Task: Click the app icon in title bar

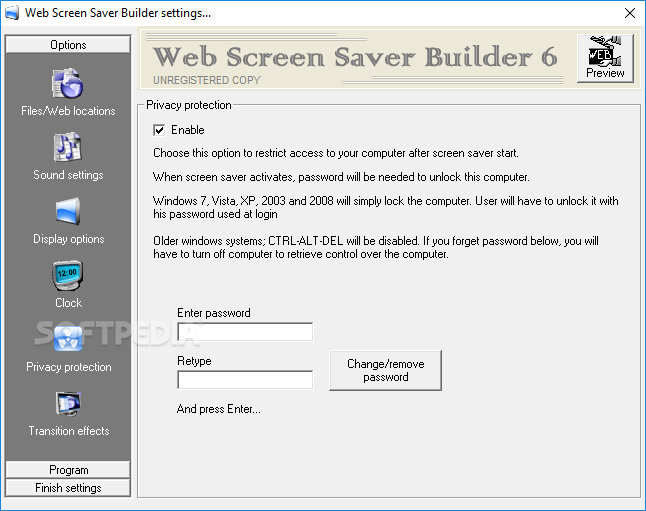Action: coord(12,13)
